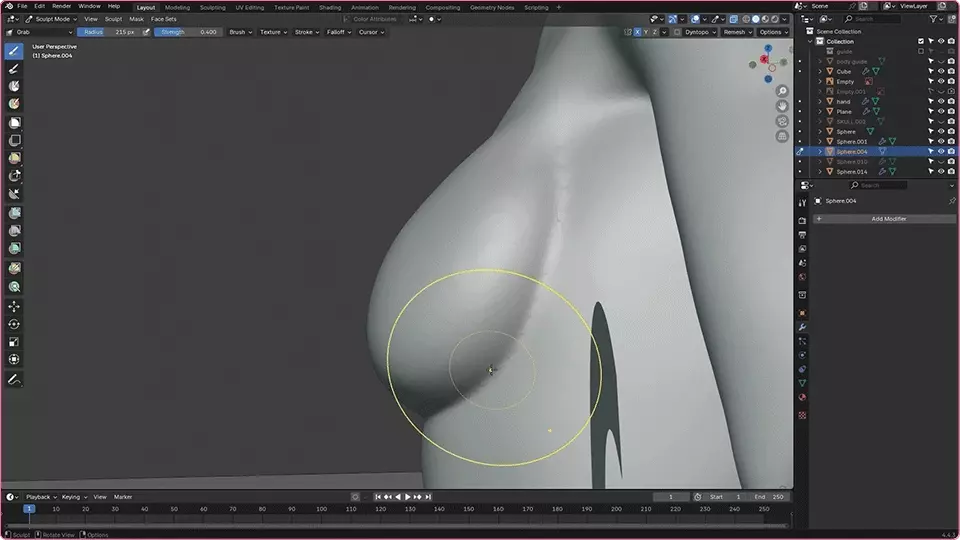Toggle X-ray display button

733,19
